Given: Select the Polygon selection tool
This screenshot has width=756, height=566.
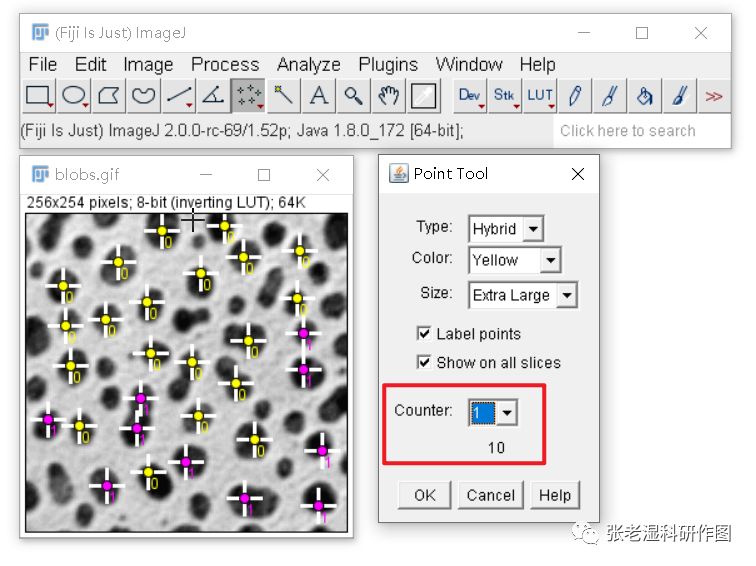Looking at the screenshot, I should pos(109,96).
